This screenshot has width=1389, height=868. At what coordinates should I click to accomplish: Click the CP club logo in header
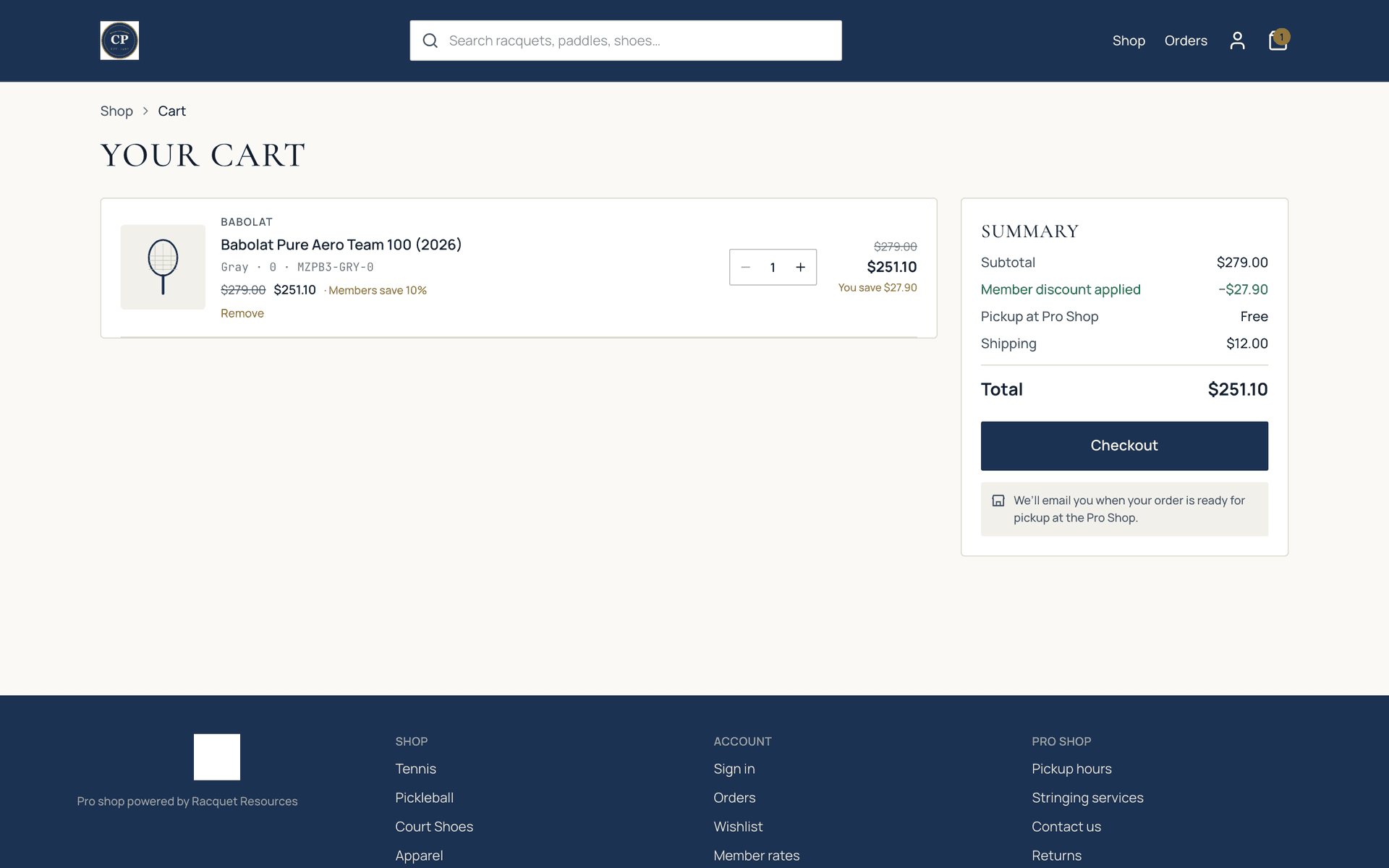click(x=119, y=41)
